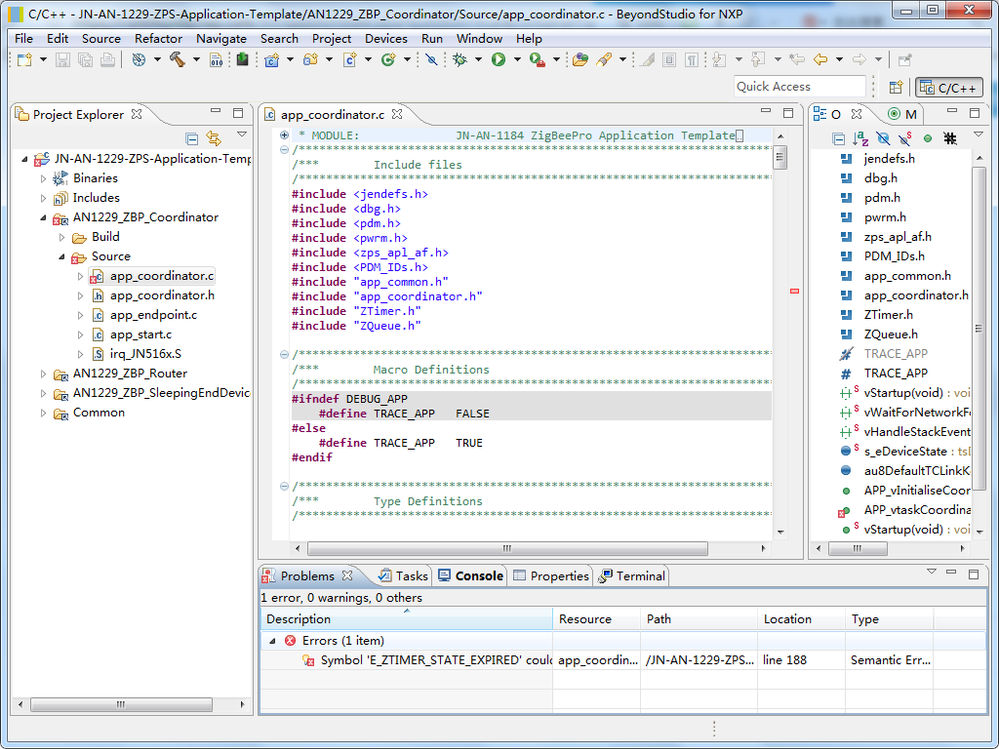Viewport: 999px width, 749px height.
Task: Click Collapse All in Project Explorer
Action: tap(192, 138)
